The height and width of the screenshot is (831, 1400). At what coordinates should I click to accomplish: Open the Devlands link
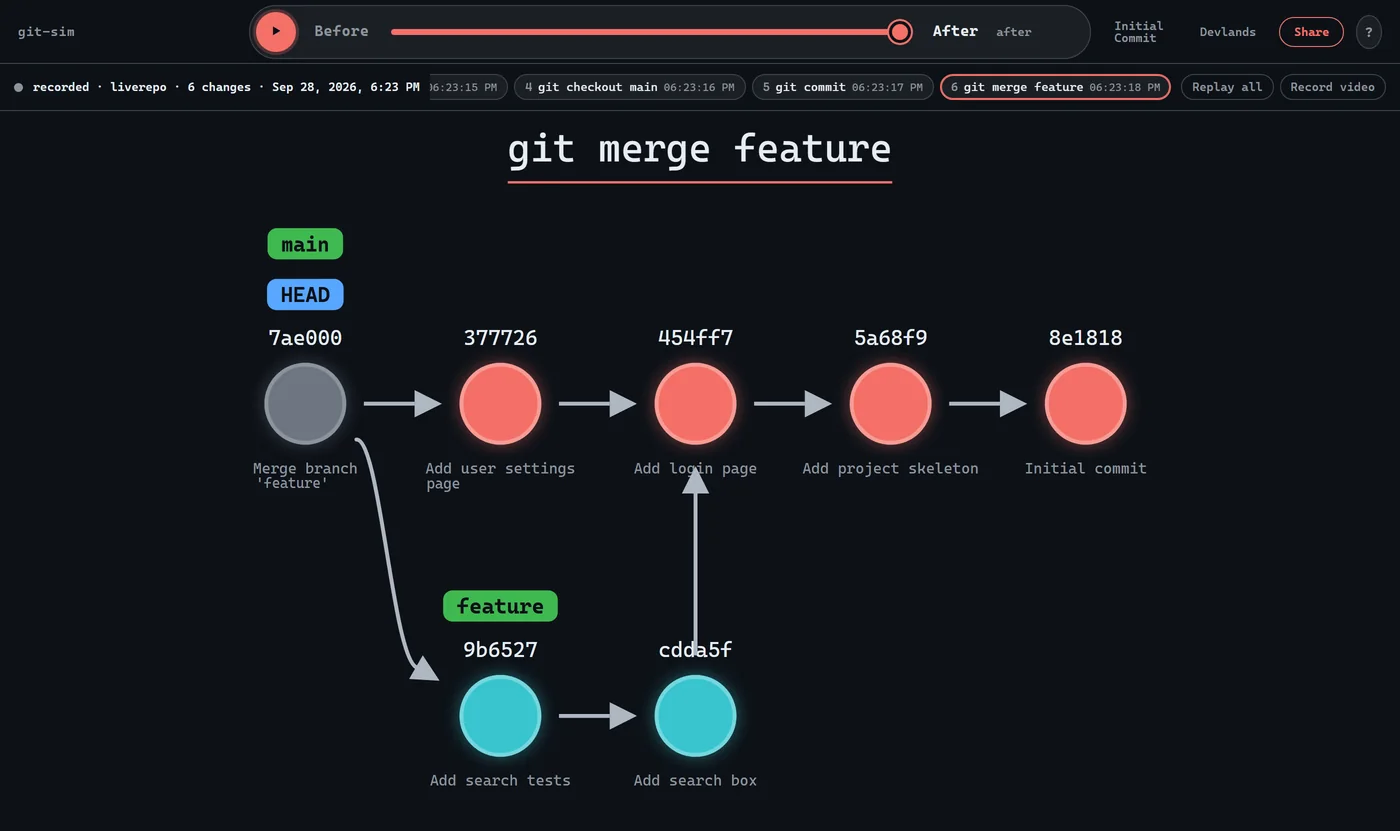1227,32
